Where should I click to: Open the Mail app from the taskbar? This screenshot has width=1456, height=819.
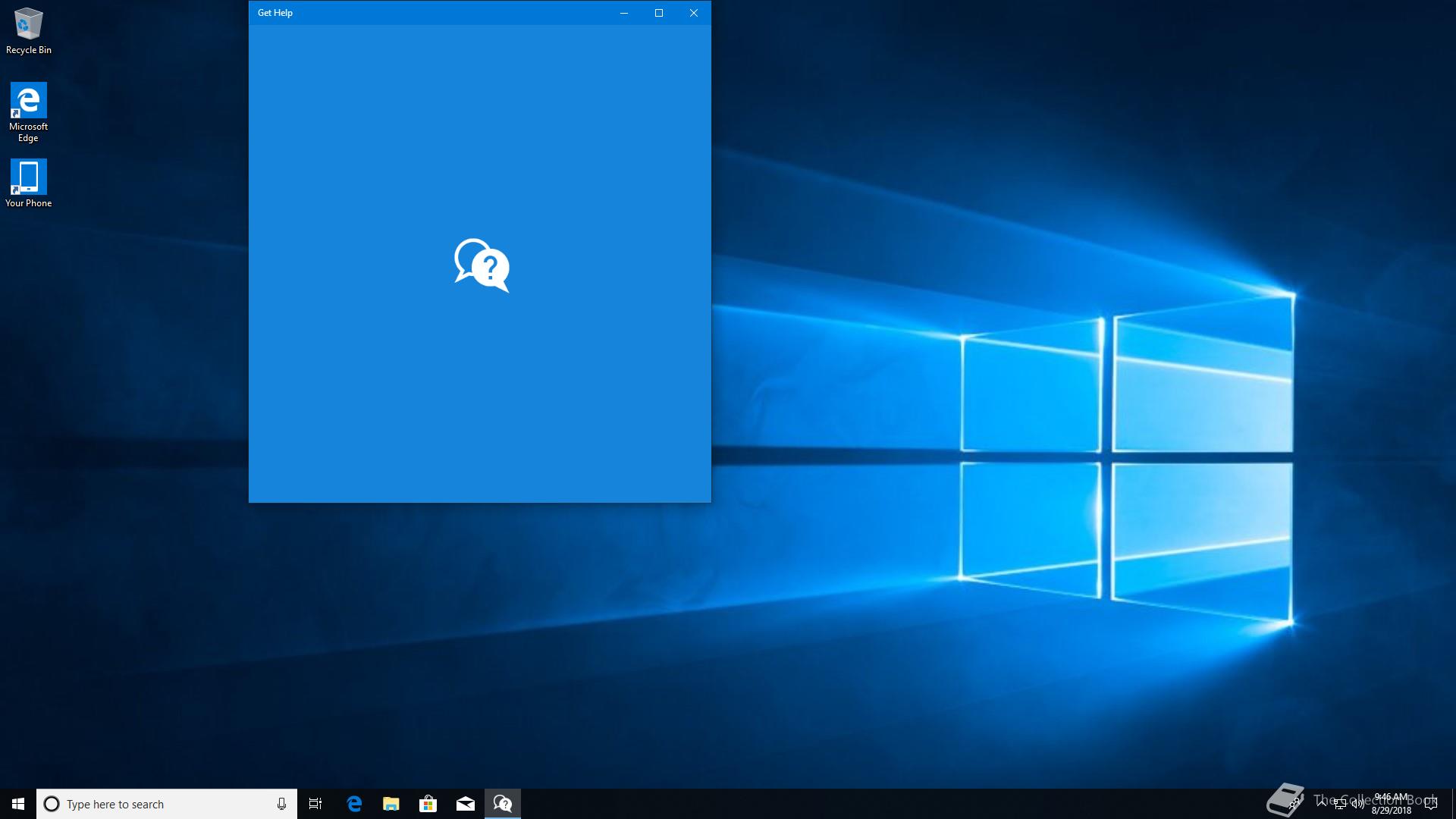click(x=466, y=804)
